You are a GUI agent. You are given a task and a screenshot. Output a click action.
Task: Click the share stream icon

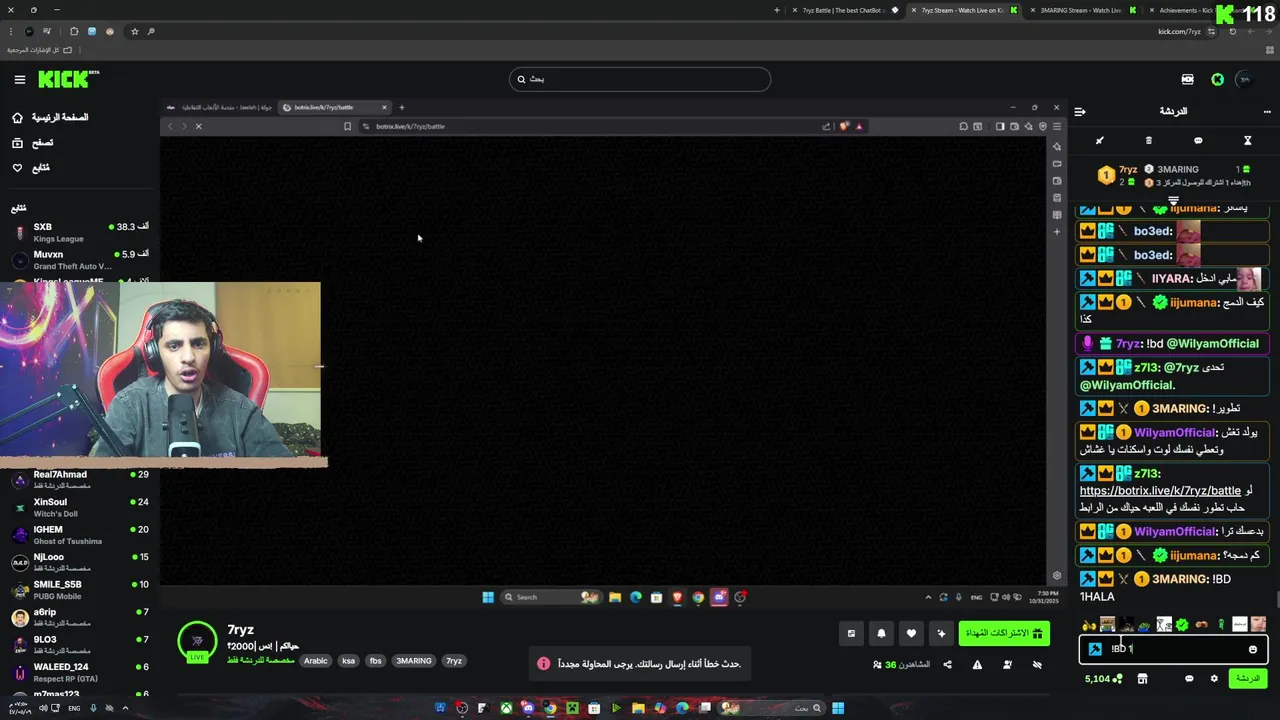[947, 664]
